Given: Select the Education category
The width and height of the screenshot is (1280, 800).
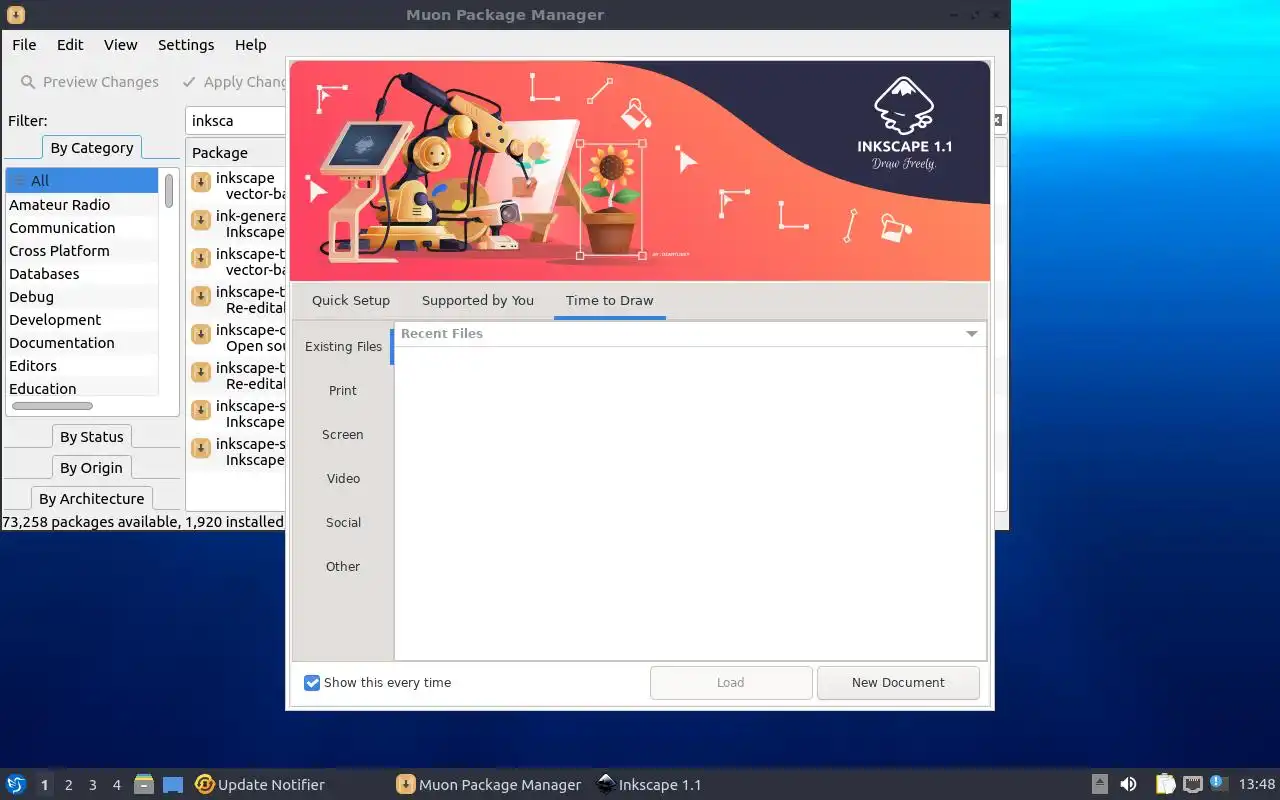Looking at the screenshot, I should (81, 389).
